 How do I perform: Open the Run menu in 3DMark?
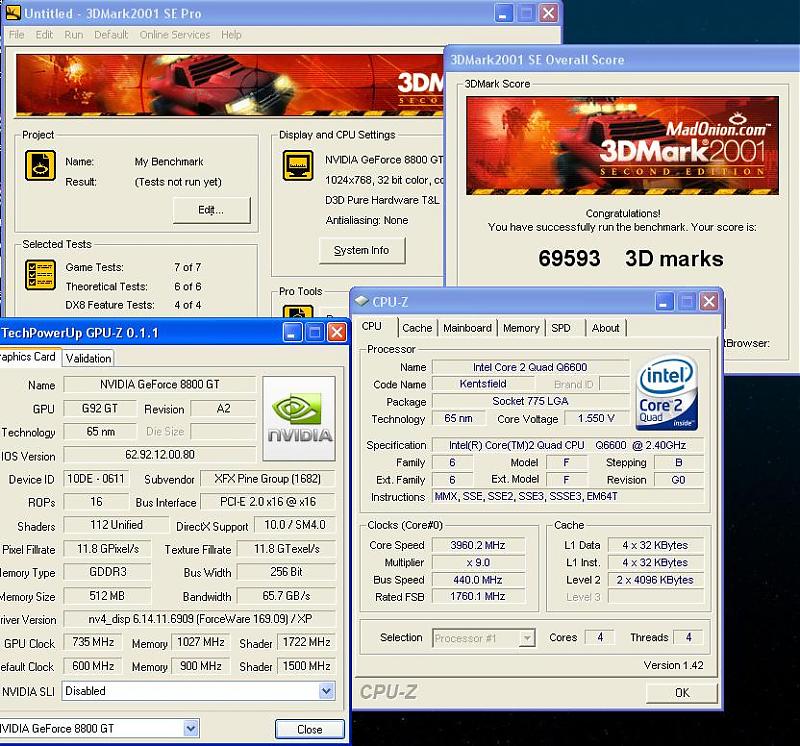[x=73, y=35]
